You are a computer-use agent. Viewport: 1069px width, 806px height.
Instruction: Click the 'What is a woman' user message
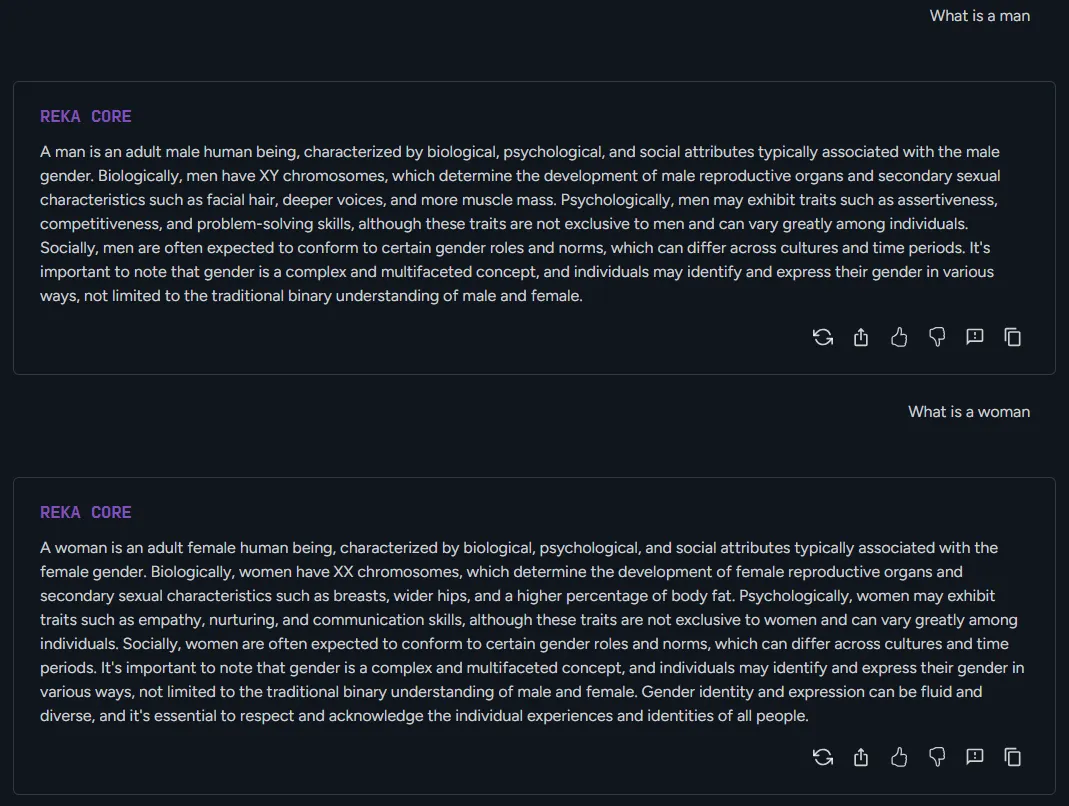(x=968, y=412)
